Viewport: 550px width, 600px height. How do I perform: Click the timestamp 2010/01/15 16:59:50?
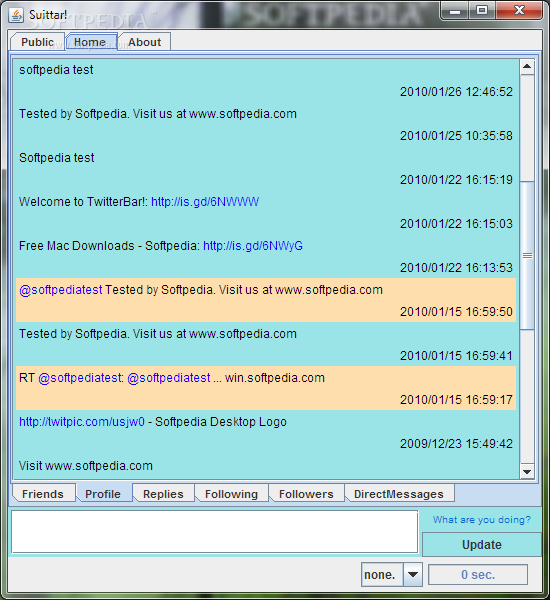456,311
